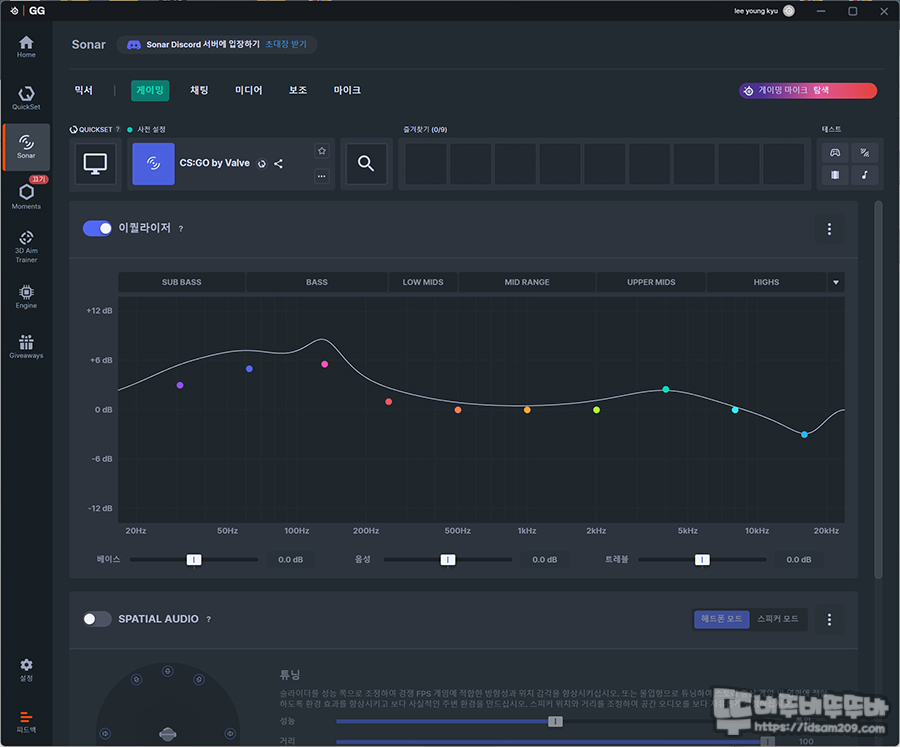The height and width of the screenshot is (747, 900).
Task: Click the spatial performance slider handle
Action: coord(555,722)
